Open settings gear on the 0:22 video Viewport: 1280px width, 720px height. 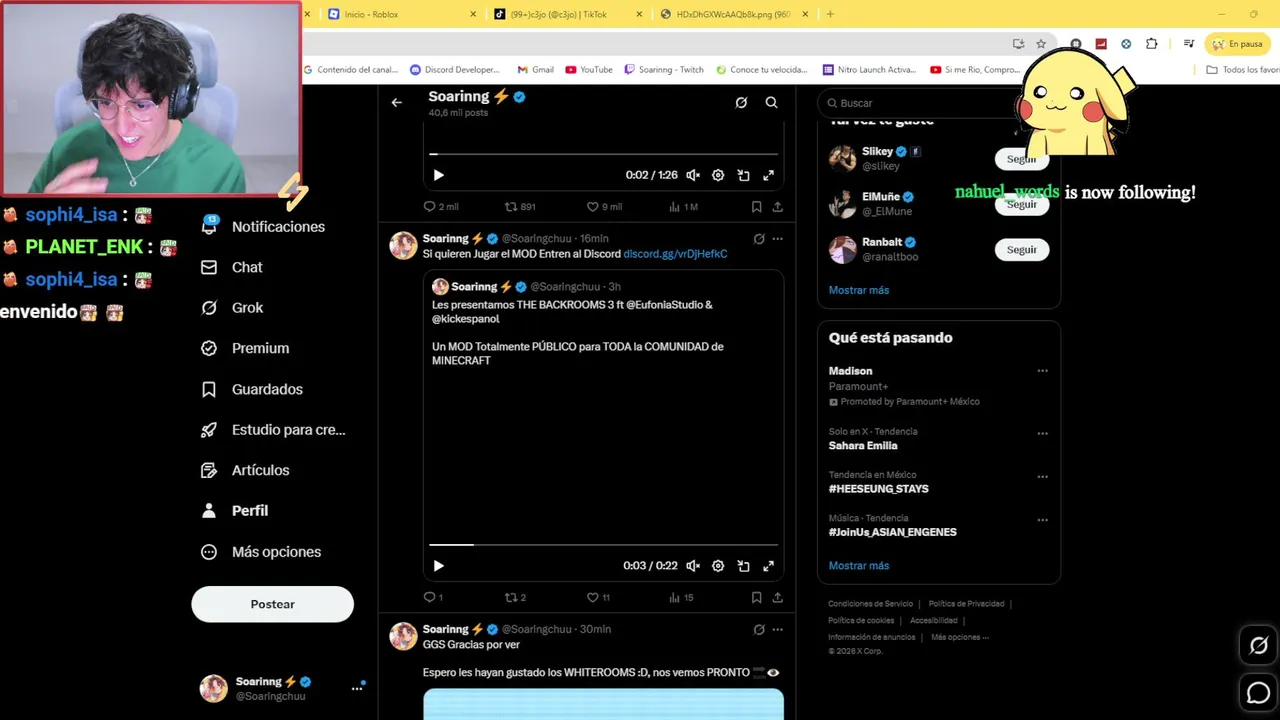pos(718,566)
